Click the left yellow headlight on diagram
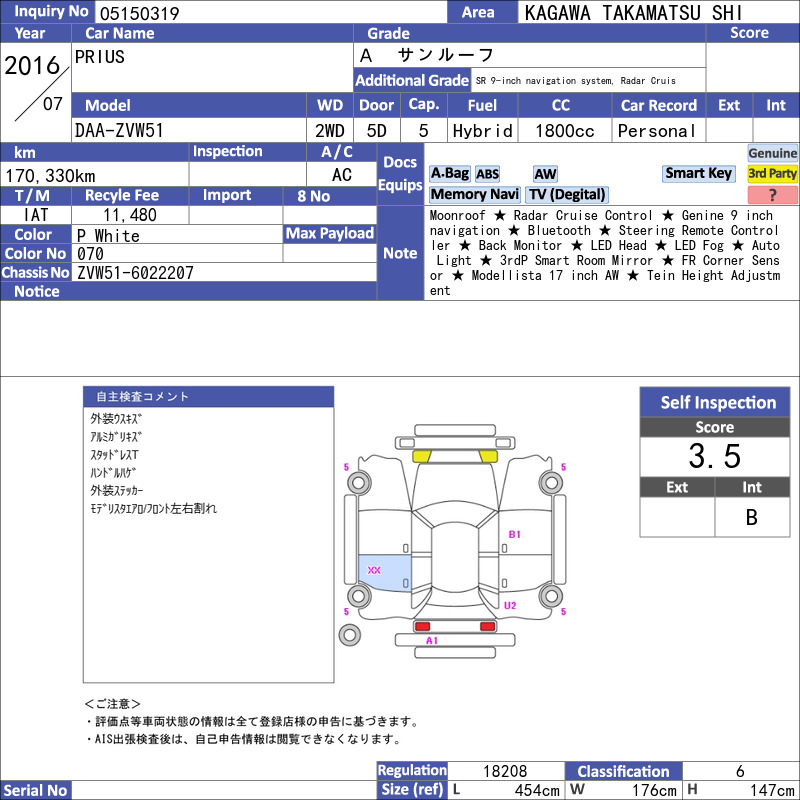800x800 pixels. tap(421, 457)
